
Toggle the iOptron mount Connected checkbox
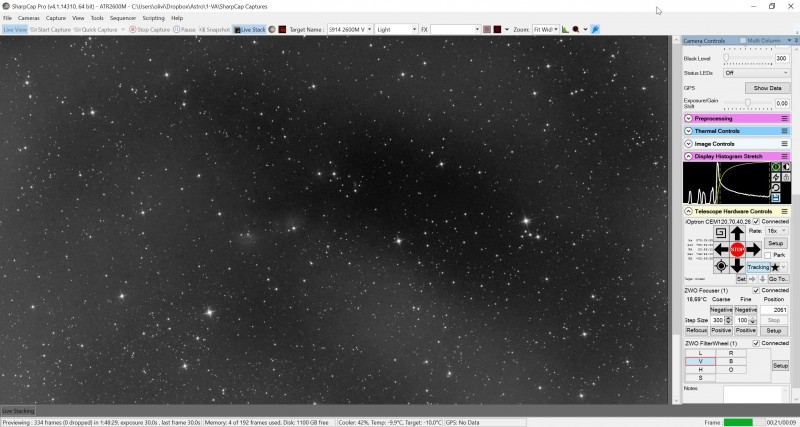[756, 222]
